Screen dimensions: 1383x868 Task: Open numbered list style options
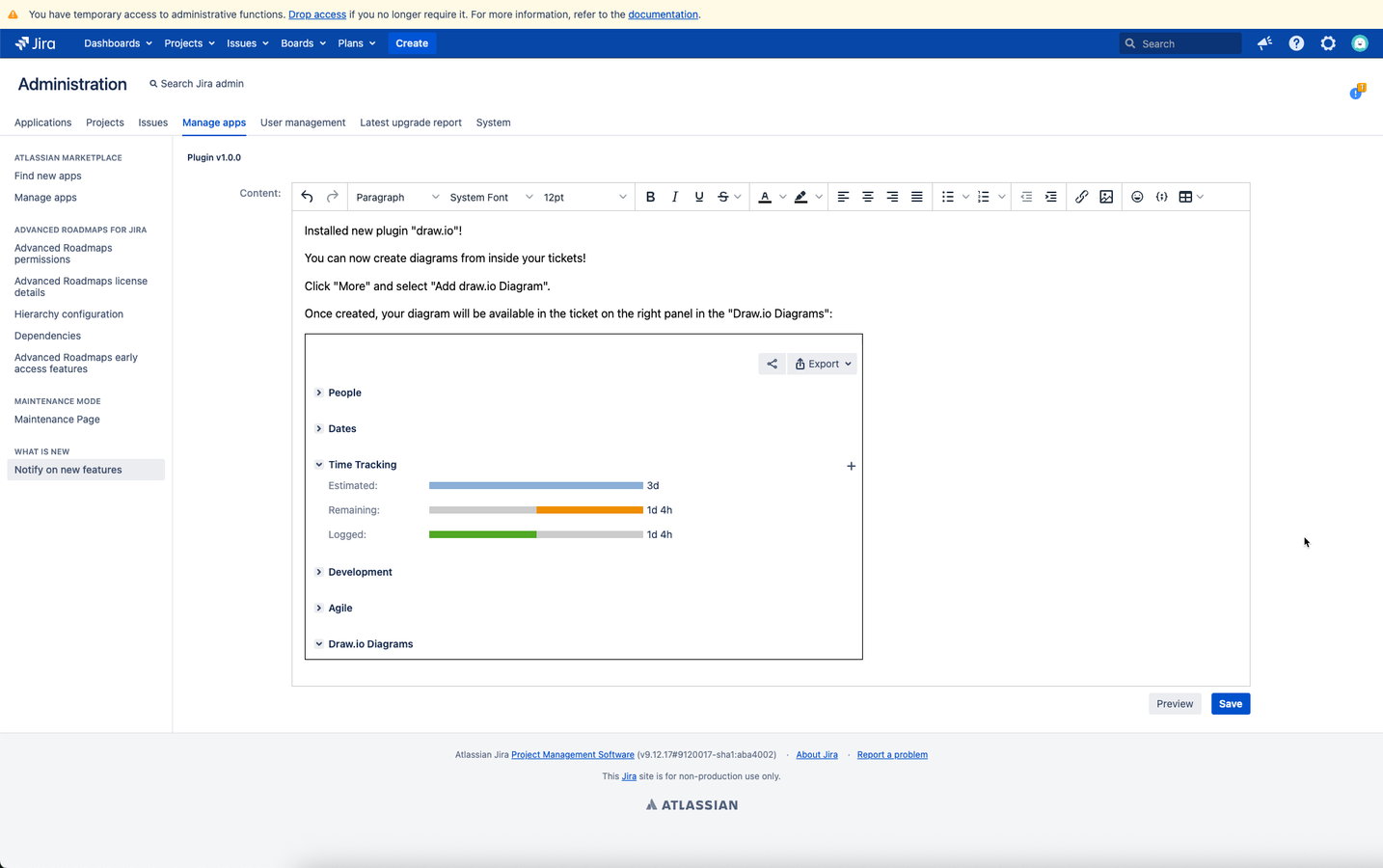point(1002,197)
